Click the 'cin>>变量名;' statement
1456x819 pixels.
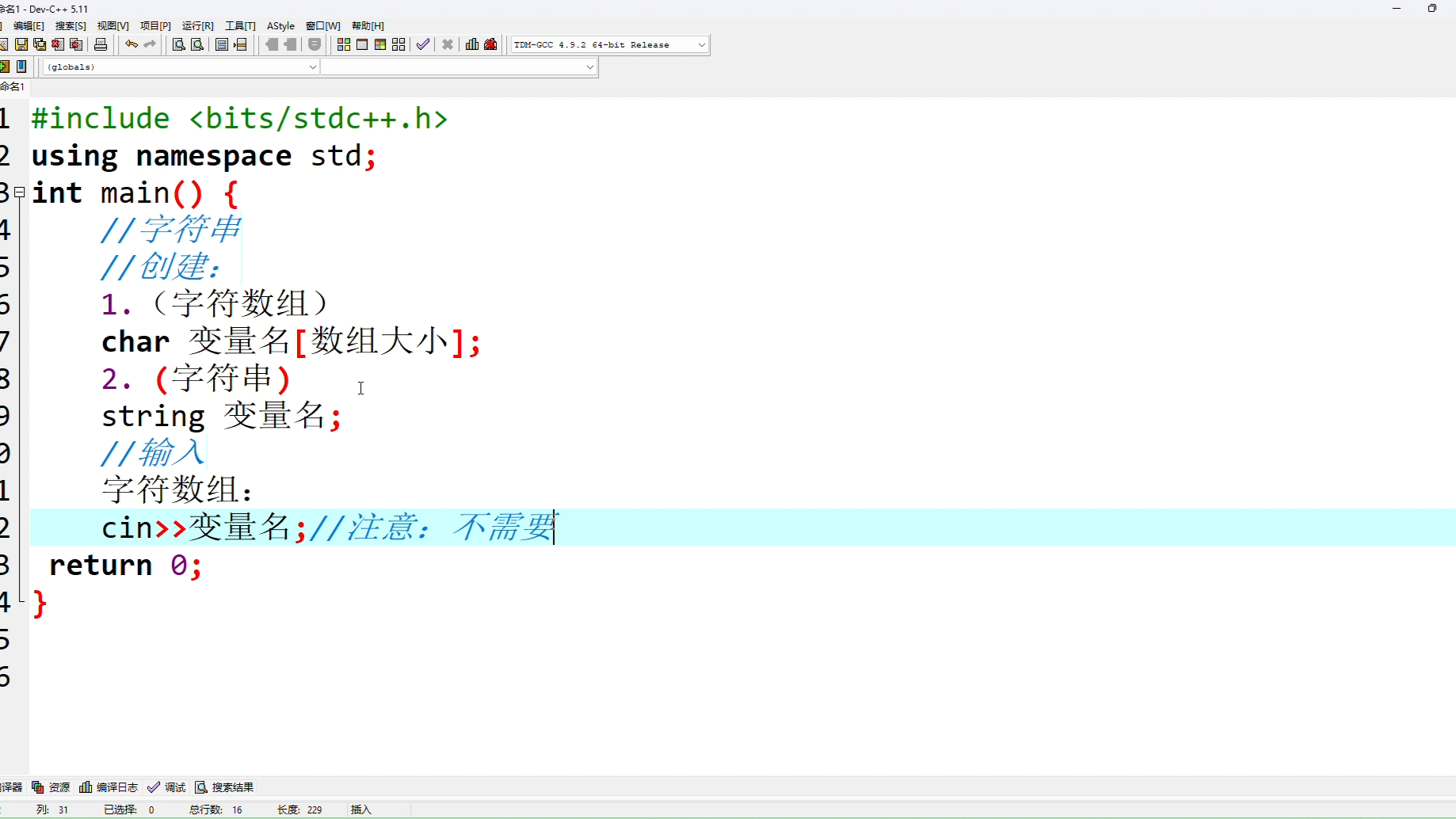204,528
